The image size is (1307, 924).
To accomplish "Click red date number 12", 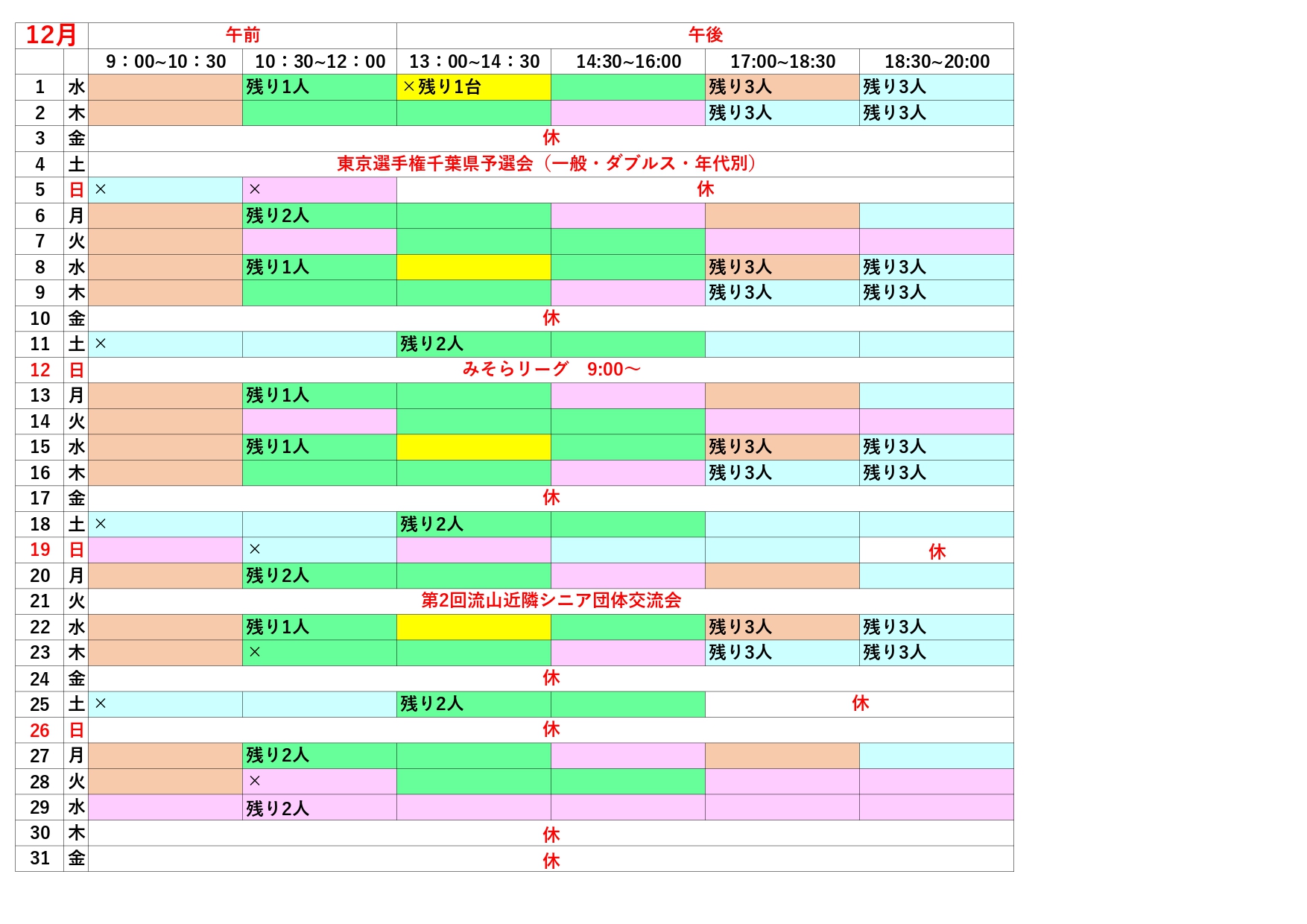I will pos(40,370).
